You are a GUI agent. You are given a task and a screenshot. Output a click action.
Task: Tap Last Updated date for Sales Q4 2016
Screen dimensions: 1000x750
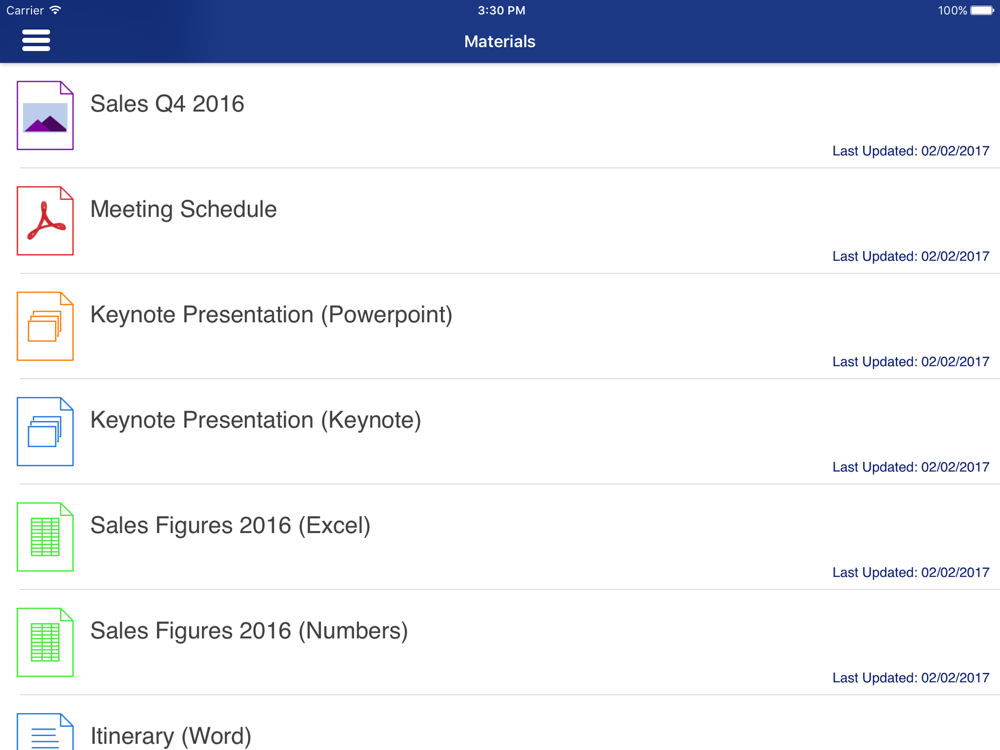[911, 151]
